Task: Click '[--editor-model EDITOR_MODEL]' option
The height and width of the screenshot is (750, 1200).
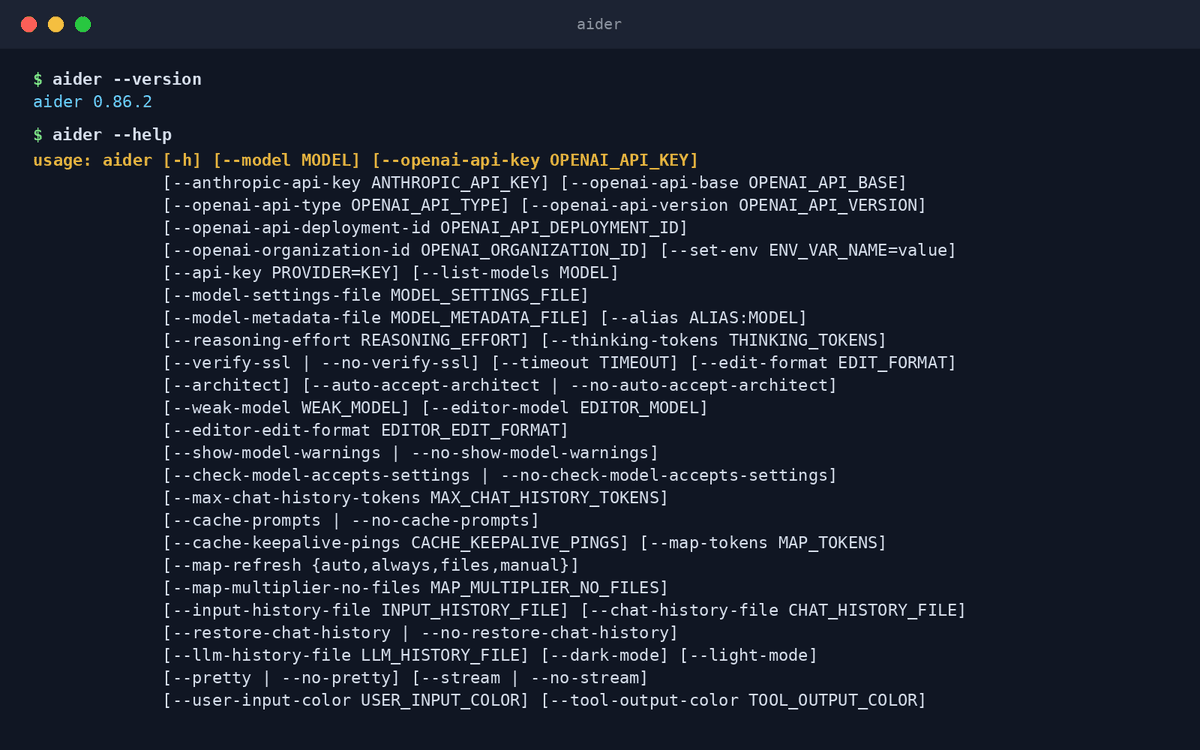Action: click(x=565, y=408)
